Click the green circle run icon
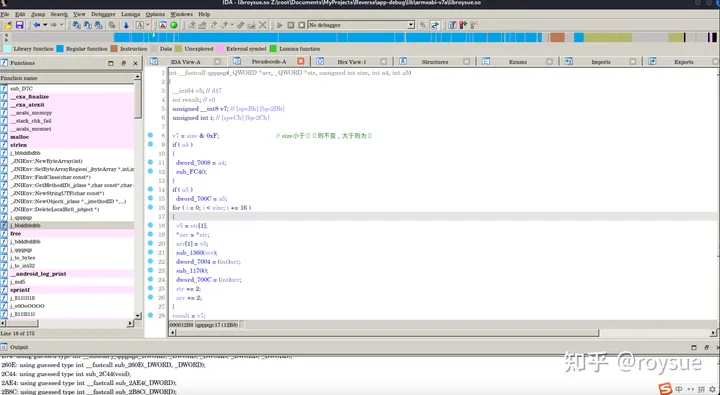This screenshot has height=395, width=720. 174,25
